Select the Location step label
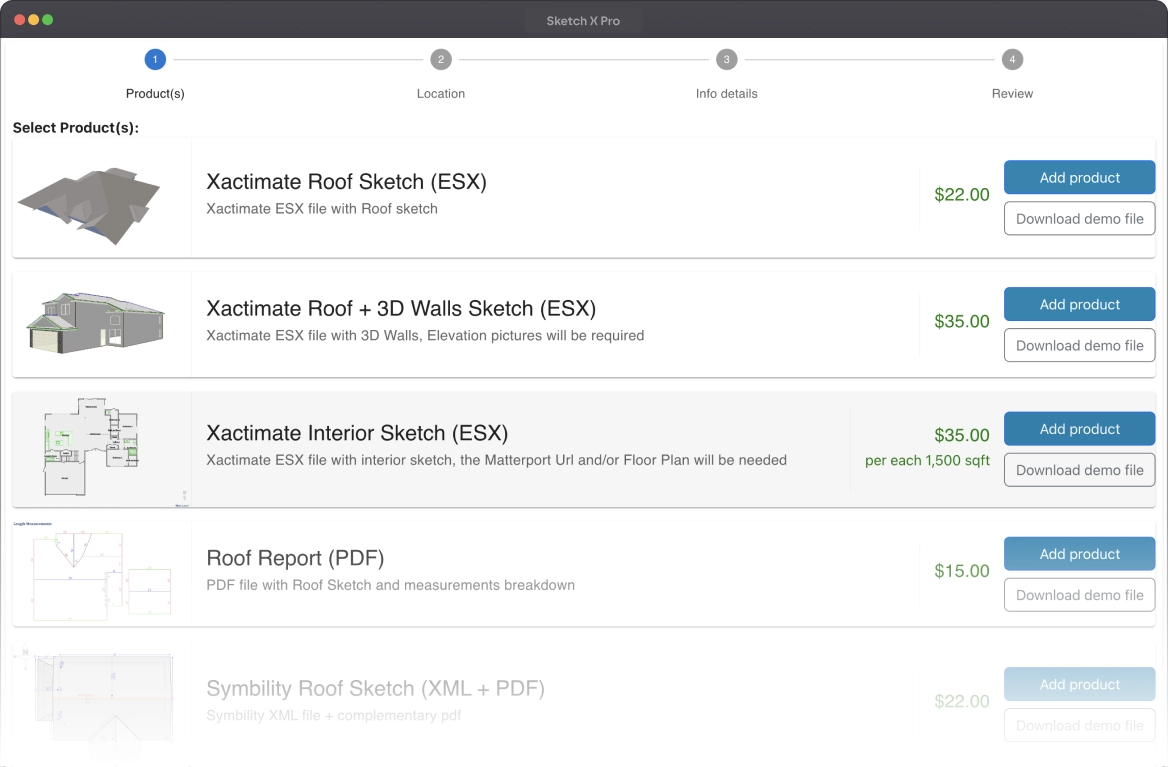The height and width of the screenshot is (767, 1168). 441,94
